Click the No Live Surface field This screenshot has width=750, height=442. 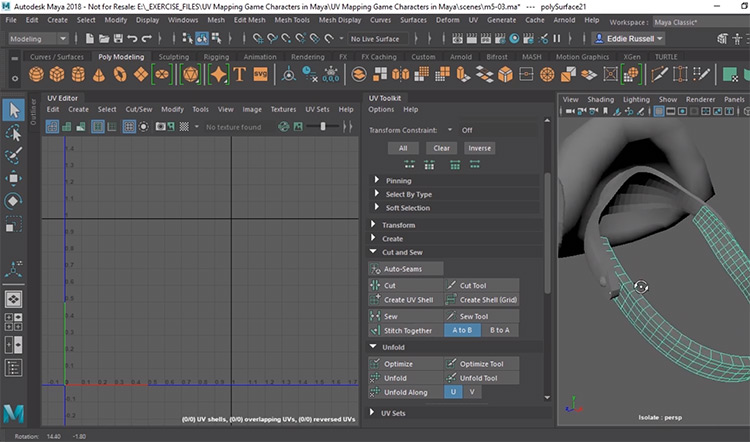pyautogui.click(x=378, y=39)
